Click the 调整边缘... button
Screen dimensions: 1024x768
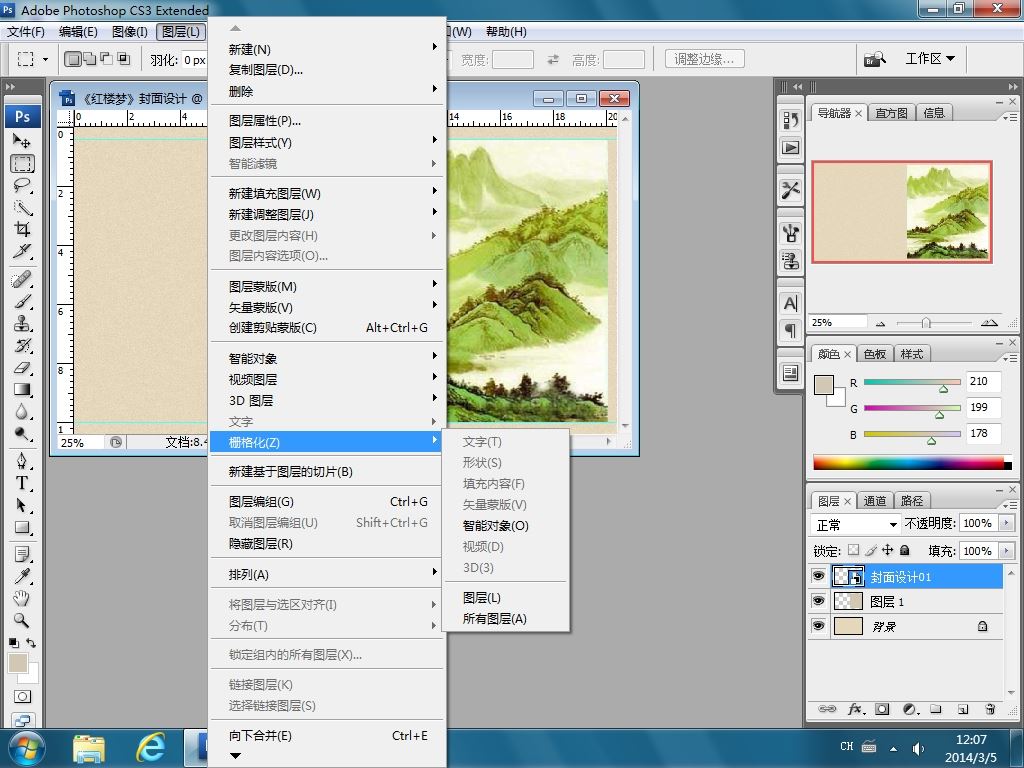[x=705, y=59]
